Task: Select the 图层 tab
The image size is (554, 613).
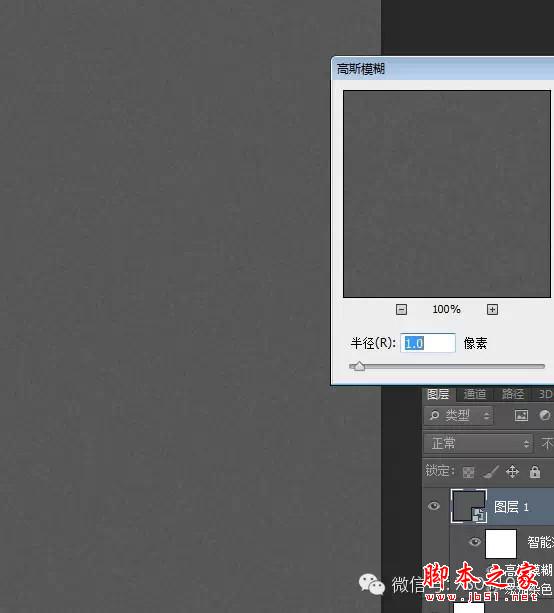Action: point(438,394)
